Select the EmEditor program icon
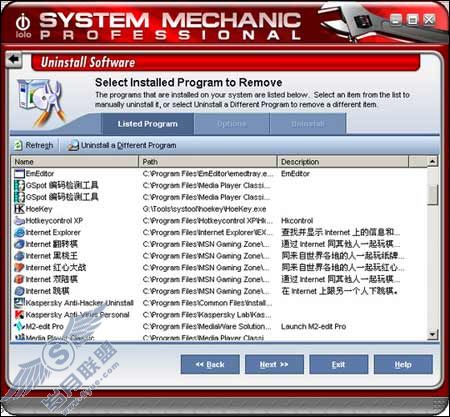Screen dimensions: 450x417 [19, 174]
